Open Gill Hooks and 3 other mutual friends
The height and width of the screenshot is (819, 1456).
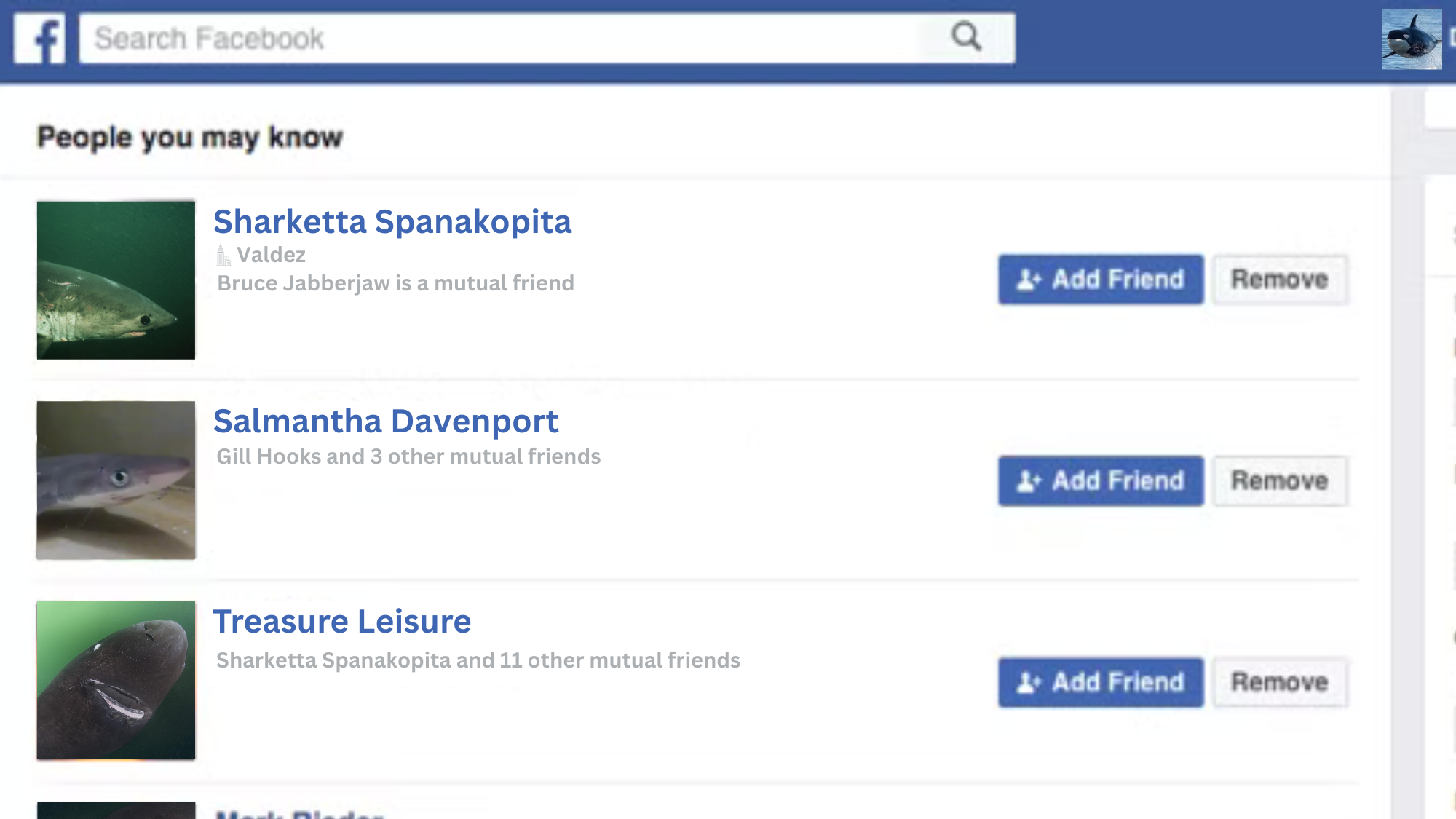coord(408,456)
